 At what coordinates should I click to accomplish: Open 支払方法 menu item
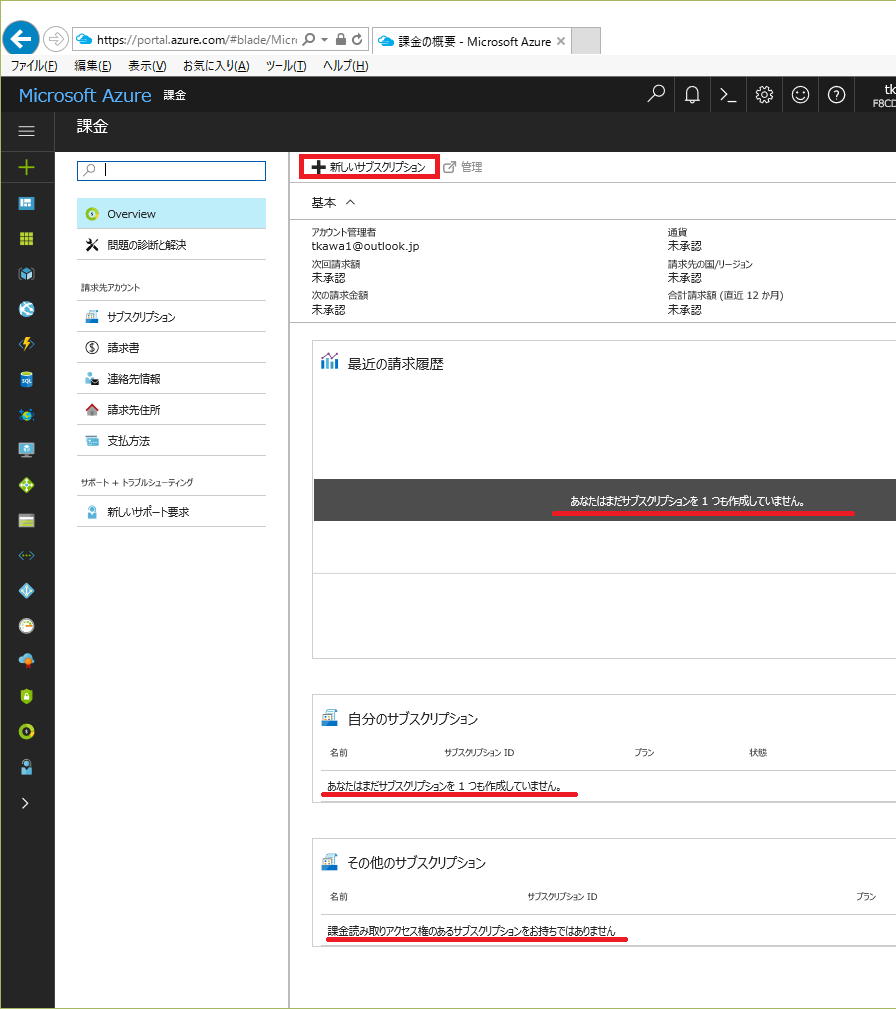click(x=171, y=440)
